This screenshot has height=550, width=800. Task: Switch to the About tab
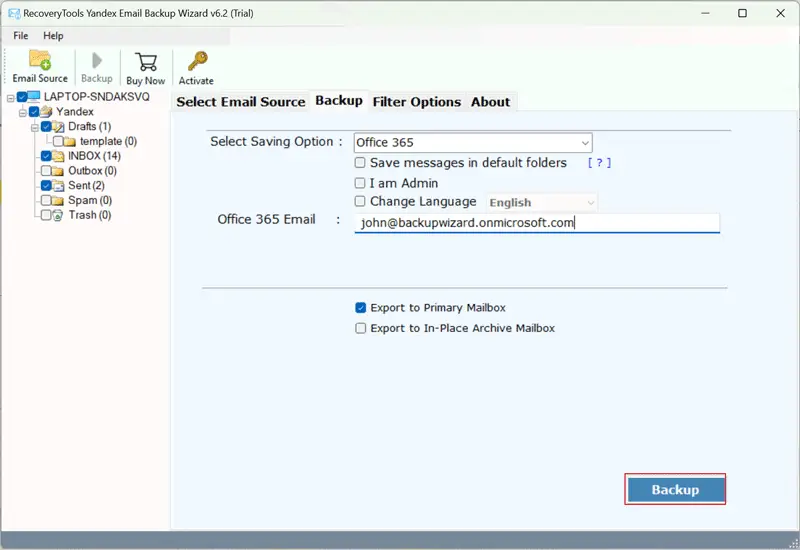tap(490, 102)
